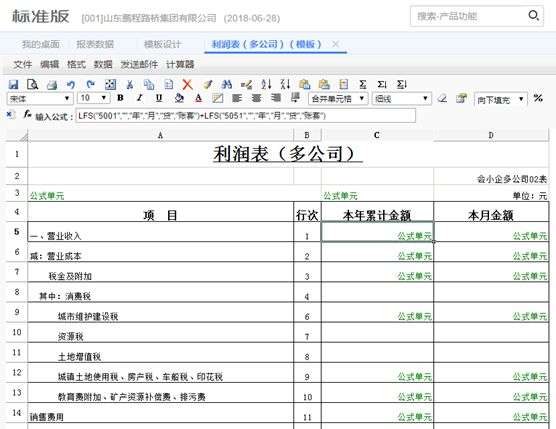Expand the 合并单元格 dropdown
This screenshot has width=556, height=429.
coord(338,99)
